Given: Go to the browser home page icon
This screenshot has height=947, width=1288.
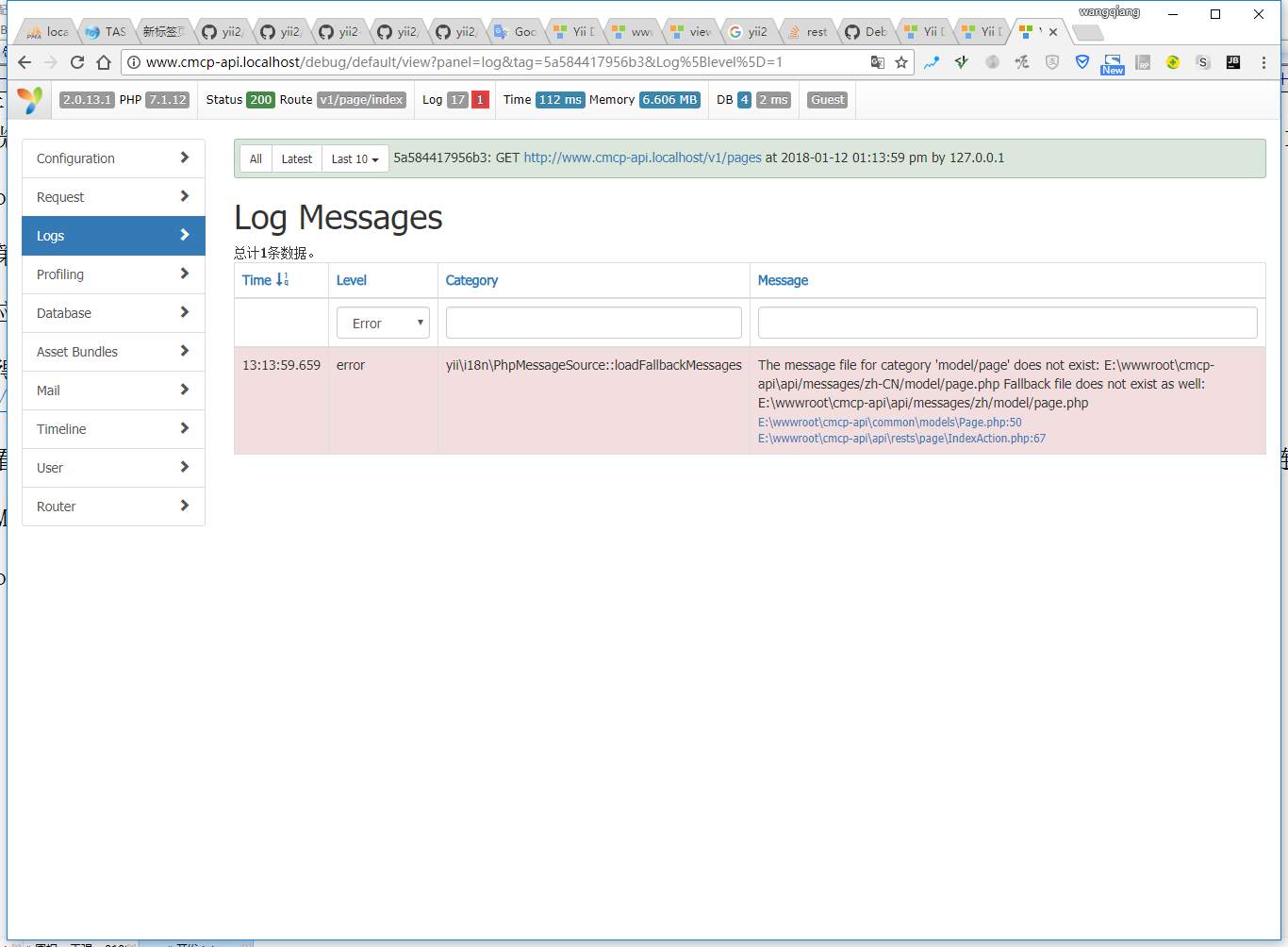Looking at the screenshot, I should click(104, 62).
